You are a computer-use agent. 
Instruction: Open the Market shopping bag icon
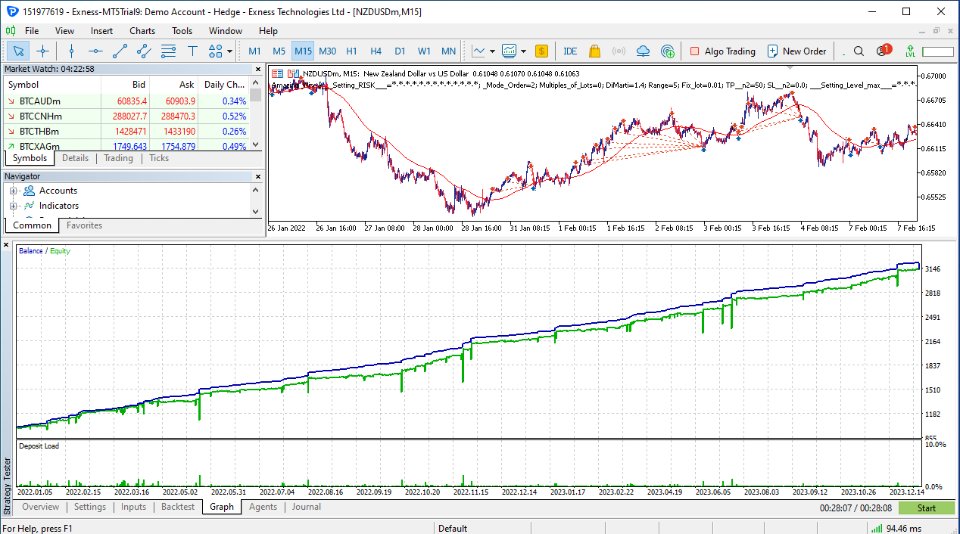tap(594, 51)
